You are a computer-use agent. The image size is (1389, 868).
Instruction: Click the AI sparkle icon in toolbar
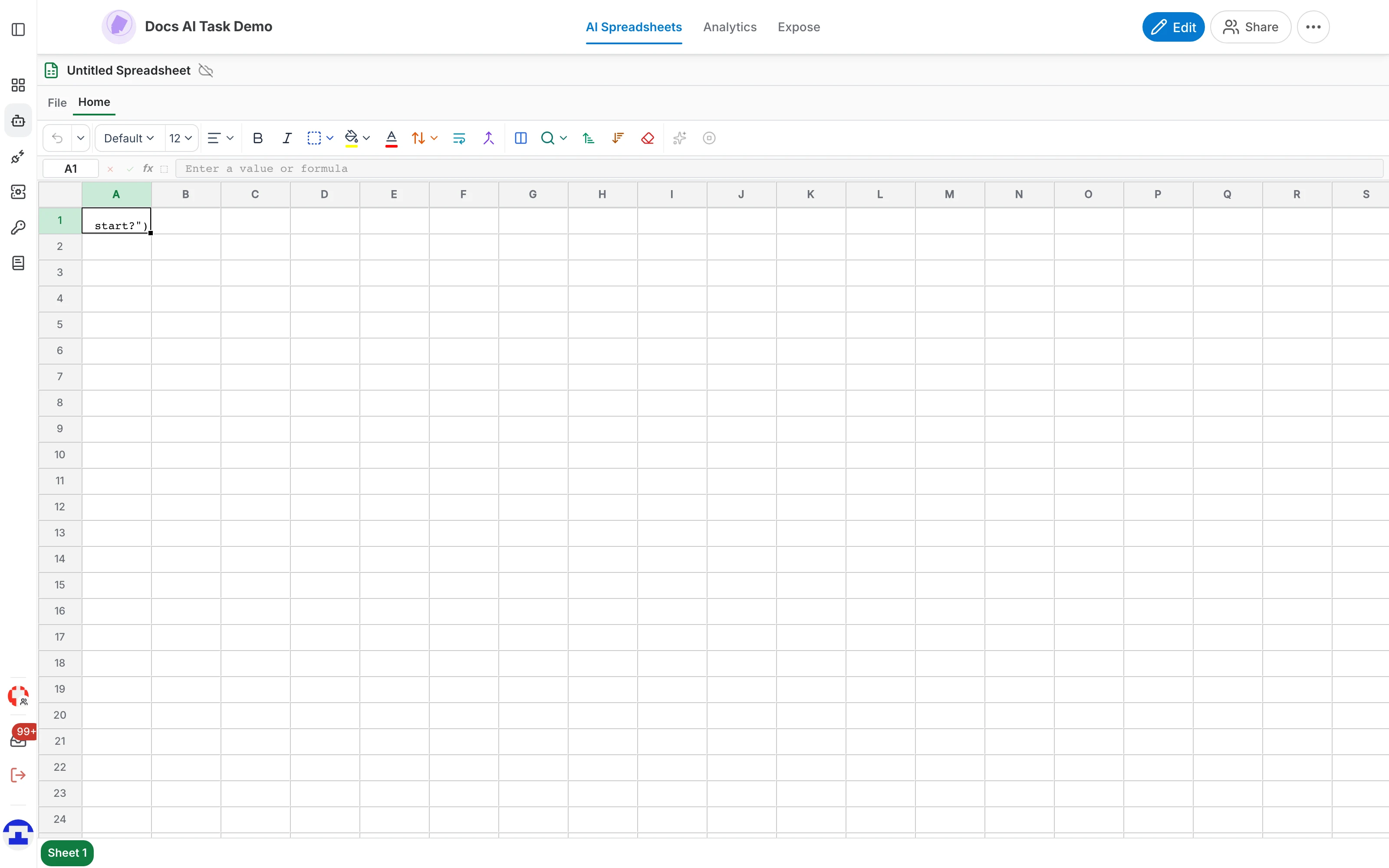click(680, 138)
